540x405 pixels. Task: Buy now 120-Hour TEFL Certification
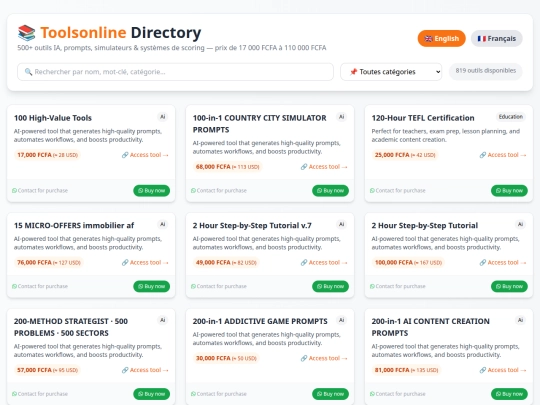(509, 190)
